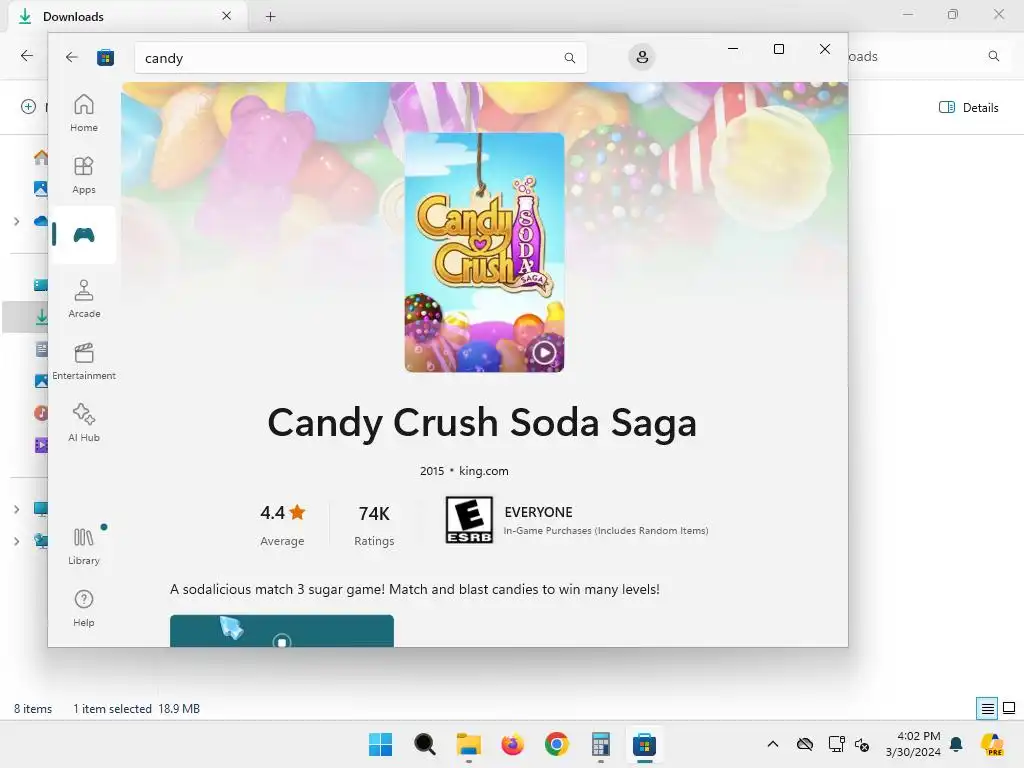The height and width of the screenshot is (768, 1024).
Task: Click the Candy Crush Soda Saga title
Action: (482, 423)
